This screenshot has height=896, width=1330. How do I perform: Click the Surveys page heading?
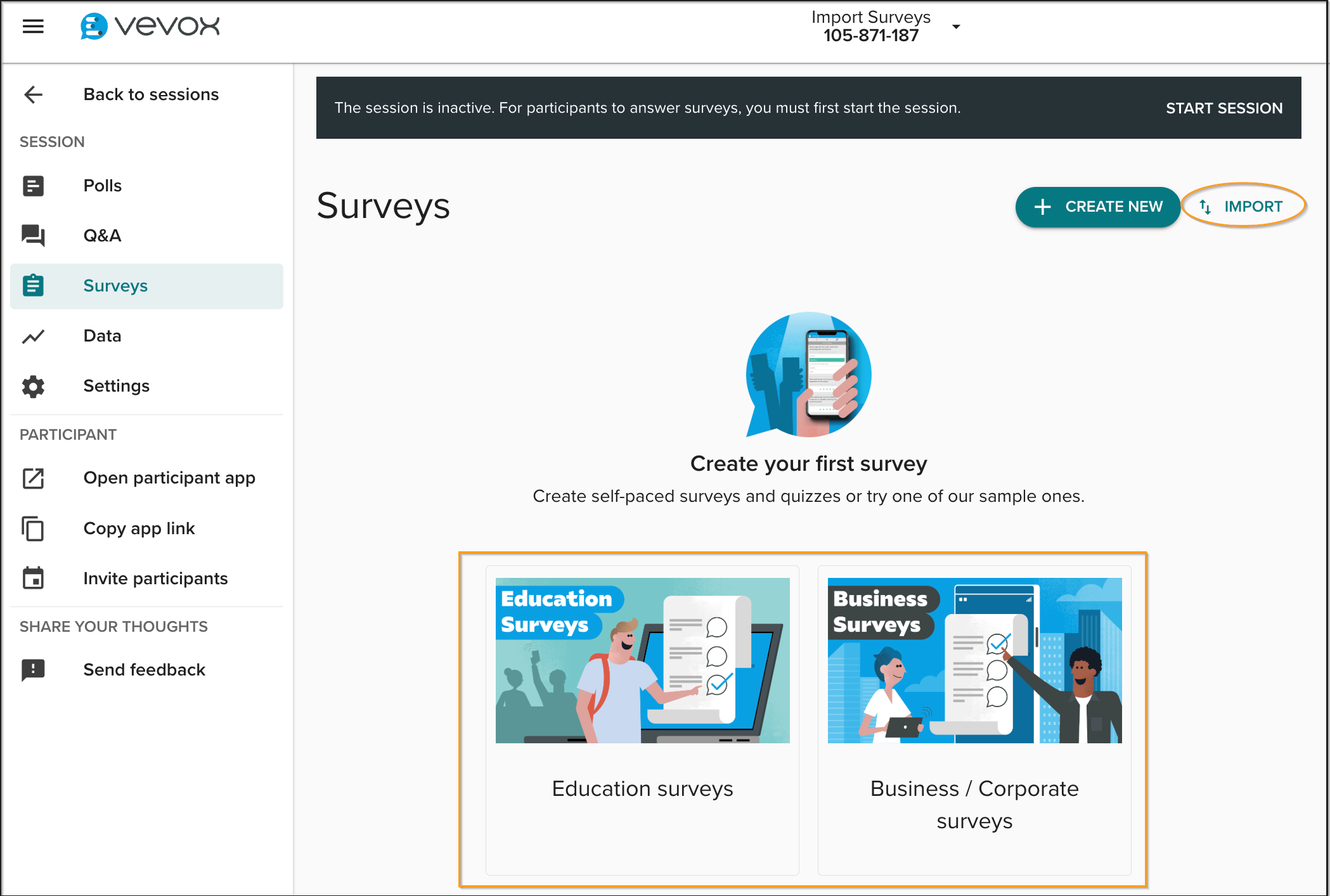click(x=384, y=207)
